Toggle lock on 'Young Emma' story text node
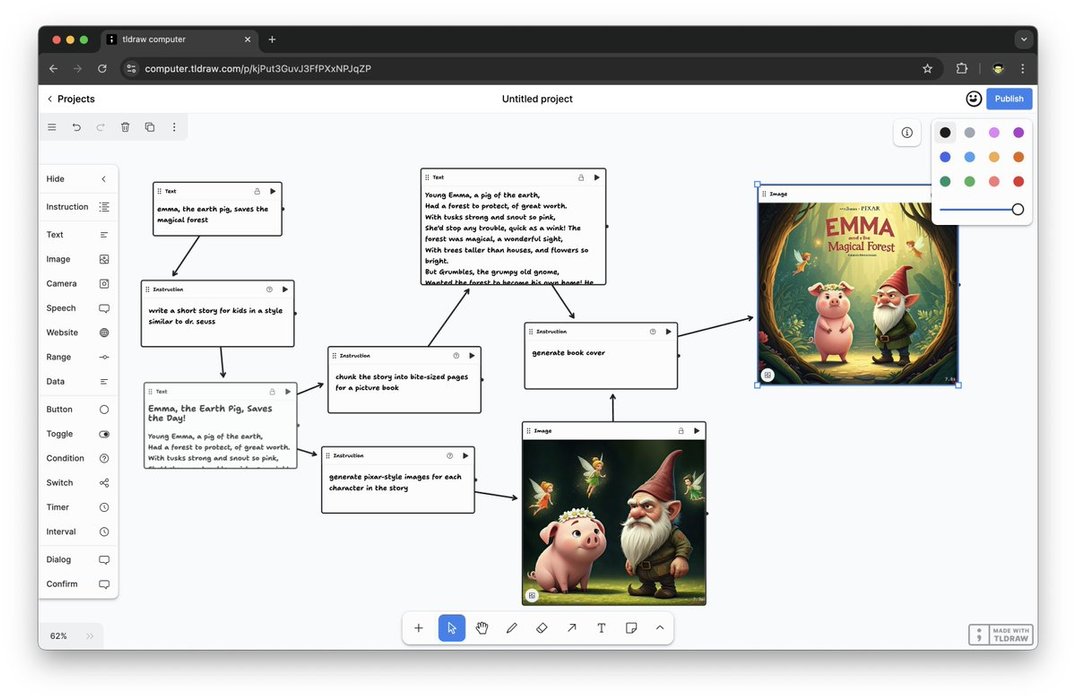This screenshot has height=700, width=1076. (581, 177)
